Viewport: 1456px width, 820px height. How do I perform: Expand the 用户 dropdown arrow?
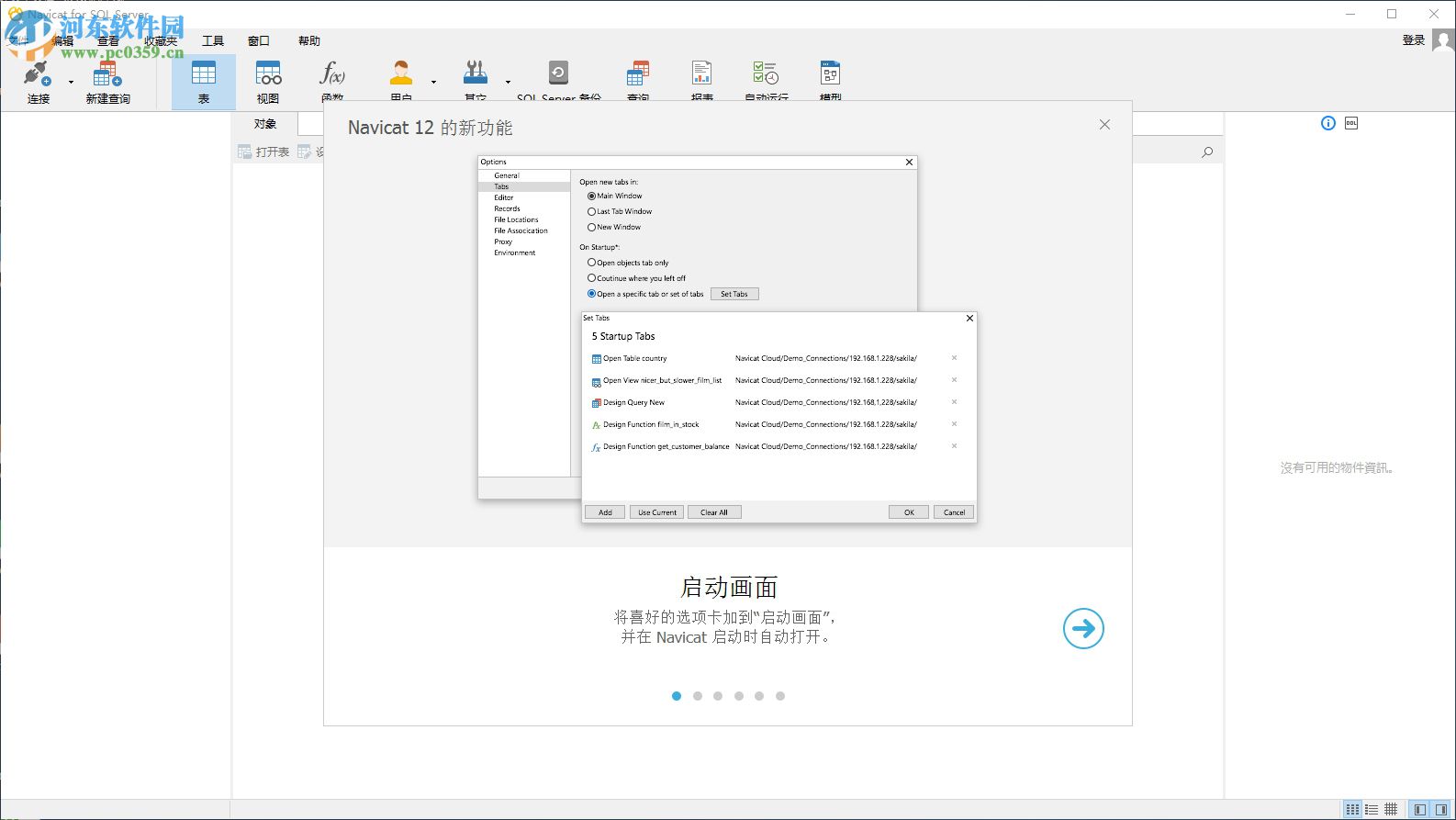433,82
